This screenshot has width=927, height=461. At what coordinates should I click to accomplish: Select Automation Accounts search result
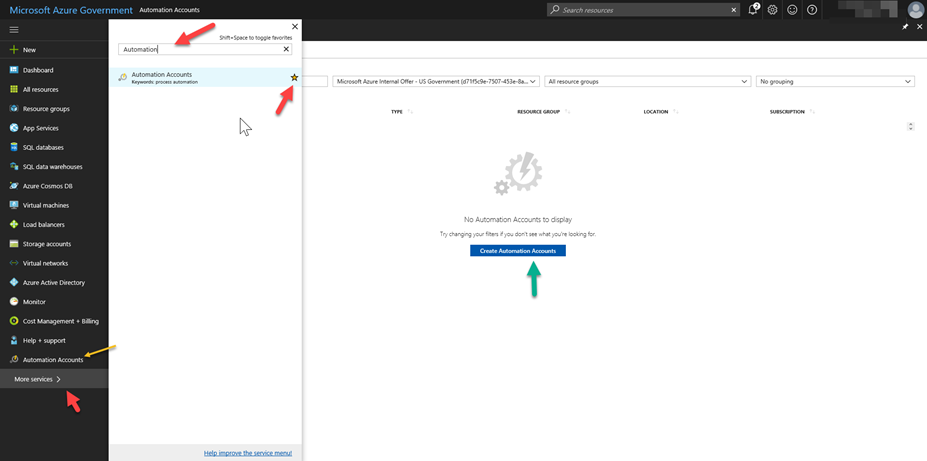pyautogui.click(x=205, y=77)
